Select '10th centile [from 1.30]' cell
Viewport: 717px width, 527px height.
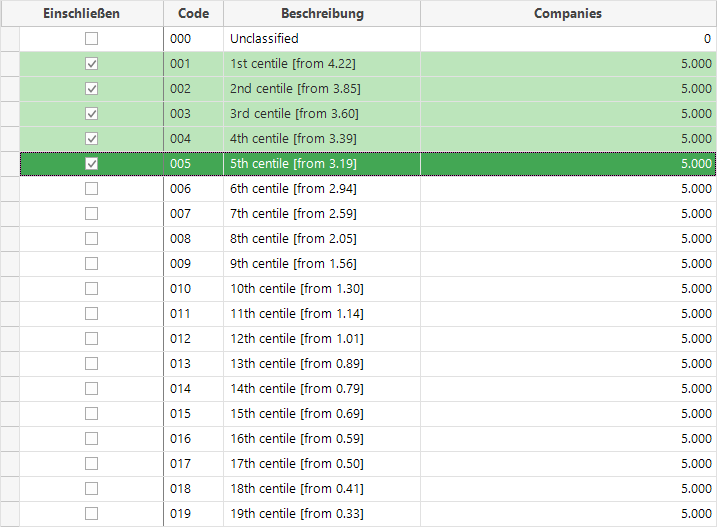coord(322,289)
